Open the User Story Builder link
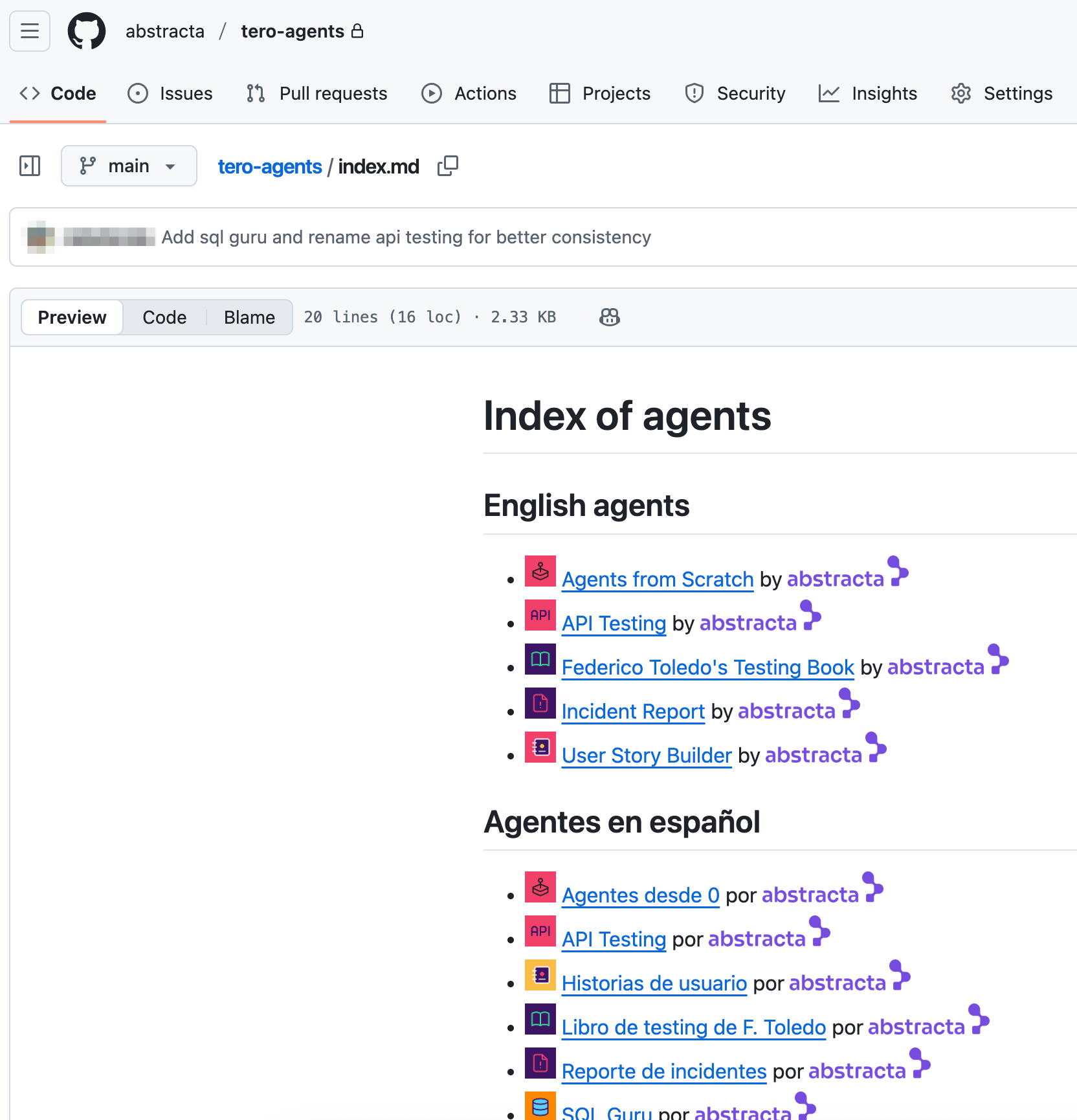 pyautogui.click(x=646, y=755)
